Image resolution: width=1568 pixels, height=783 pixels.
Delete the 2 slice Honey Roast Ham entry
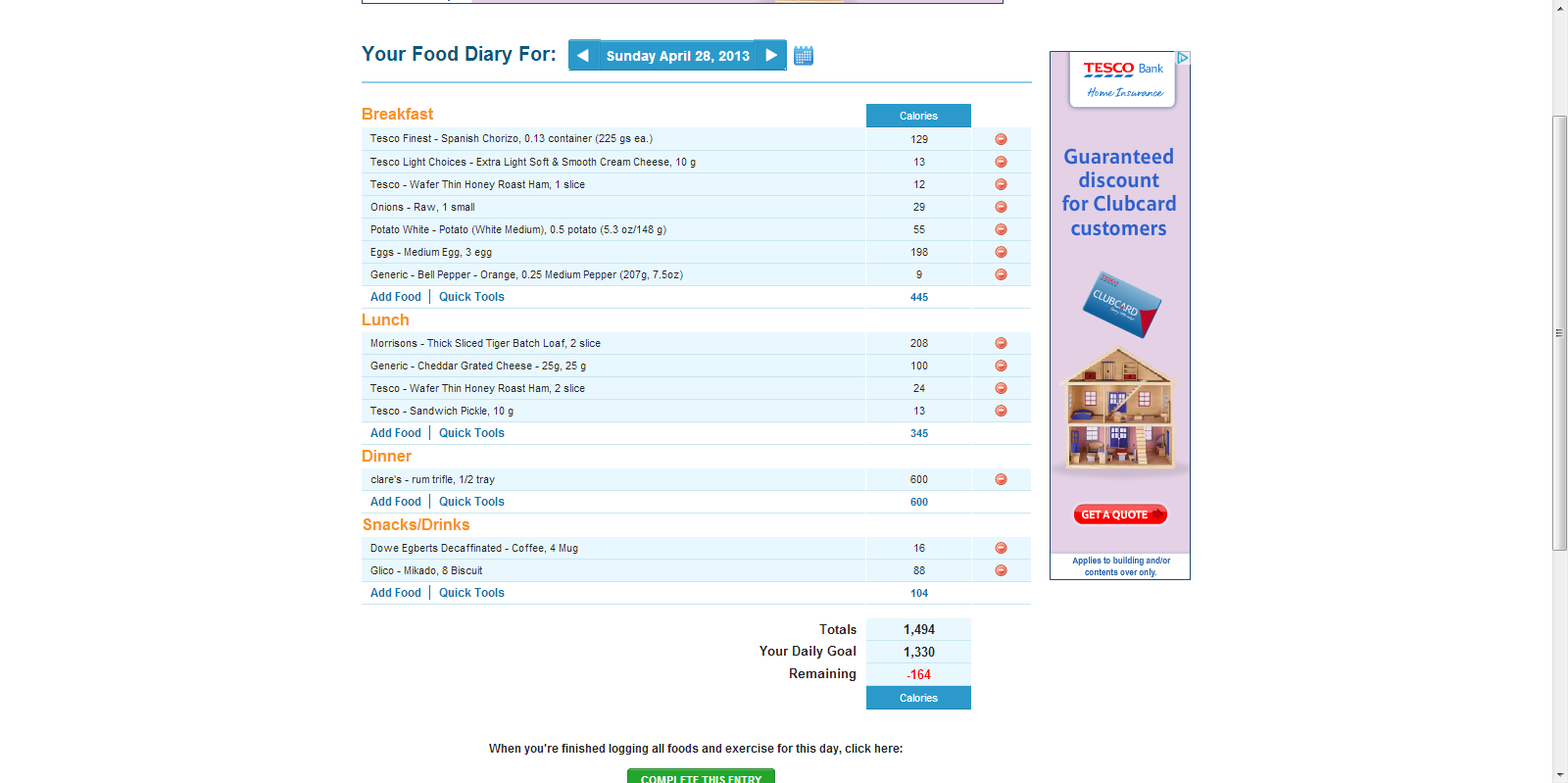(1001, 388)
